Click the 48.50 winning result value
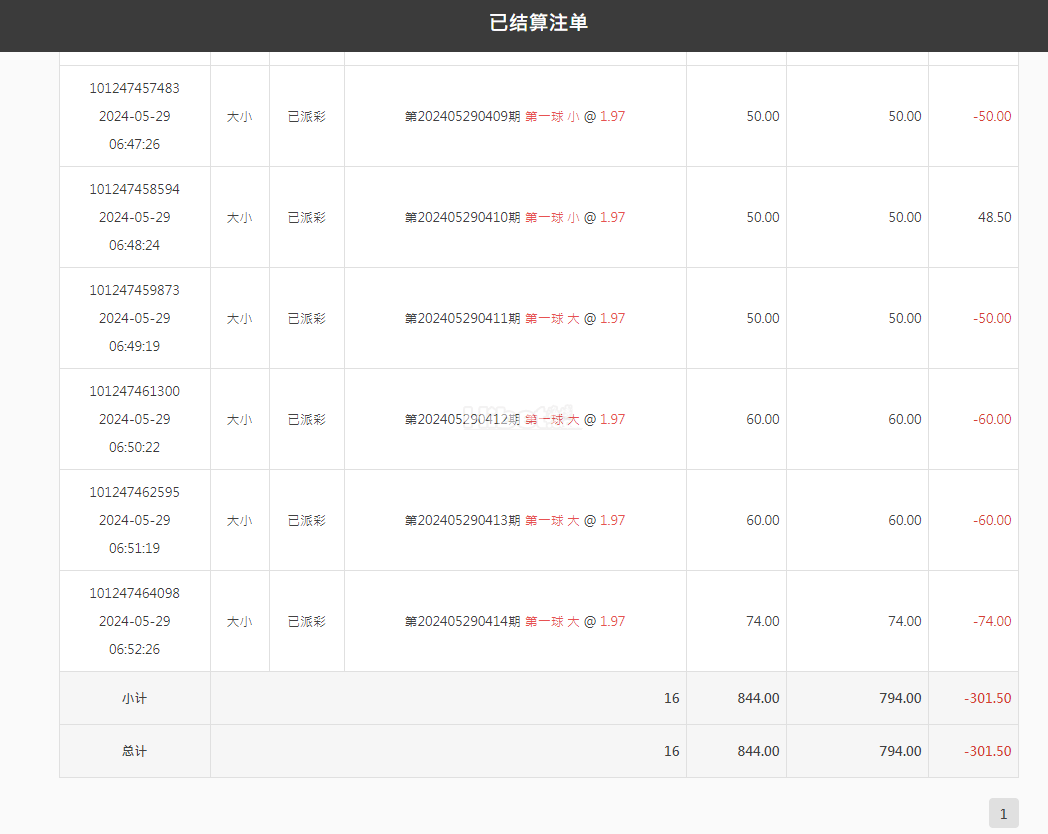This screenshot has width=1048, height=834. 995,217
